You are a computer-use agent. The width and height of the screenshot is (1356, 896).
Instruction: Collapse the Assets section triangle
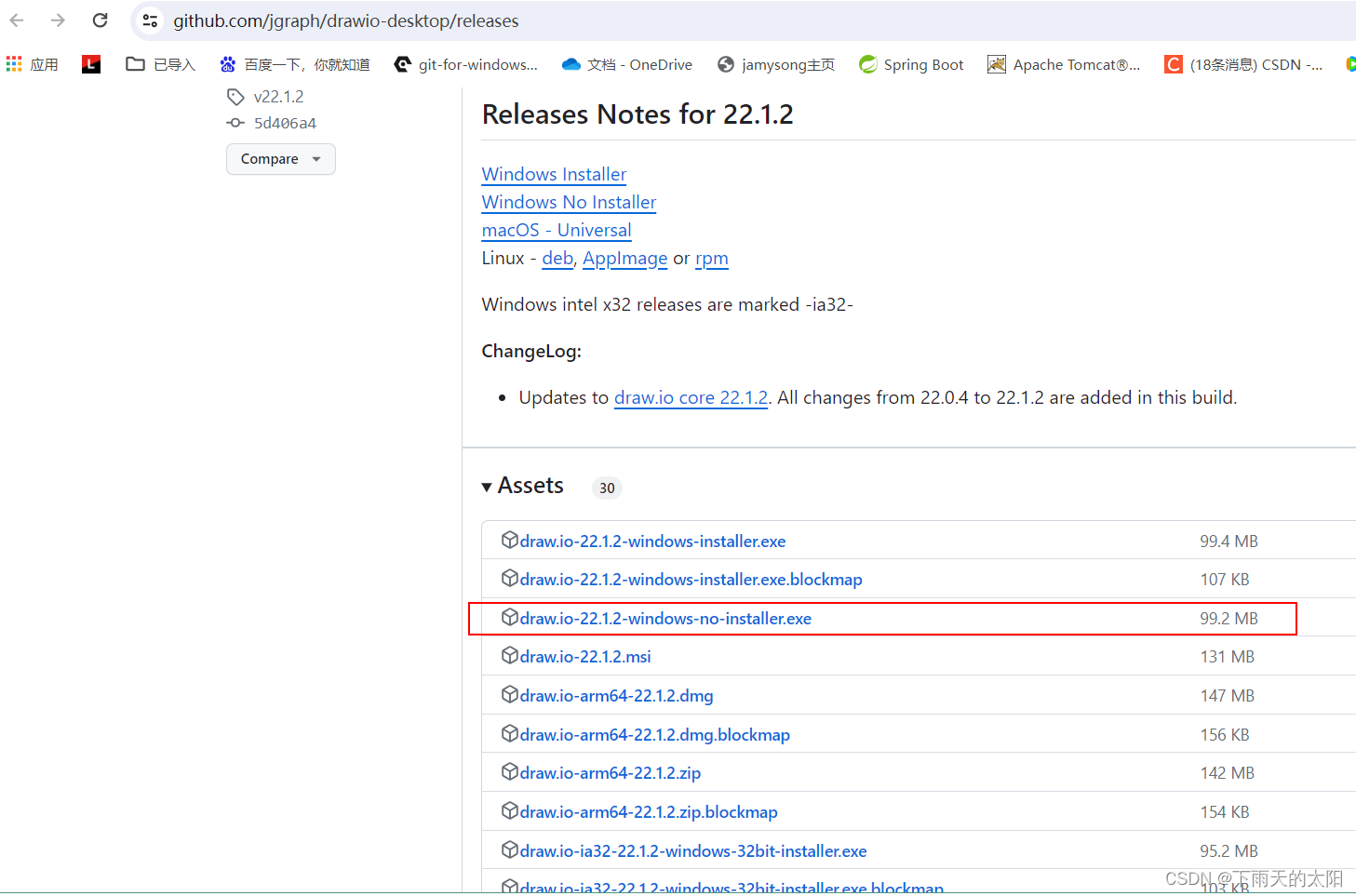click(x=487, y=487)
